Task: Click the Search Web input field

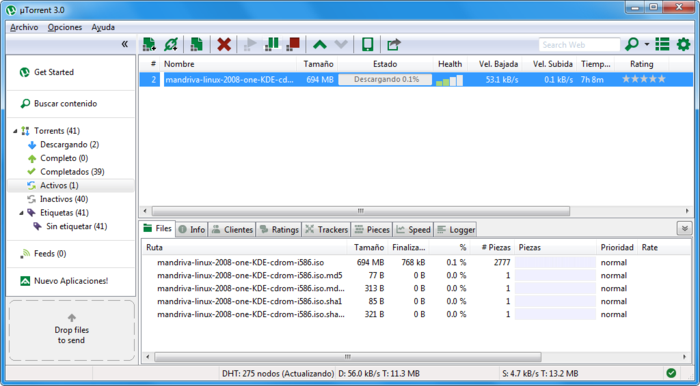Action: coord(579,45)
